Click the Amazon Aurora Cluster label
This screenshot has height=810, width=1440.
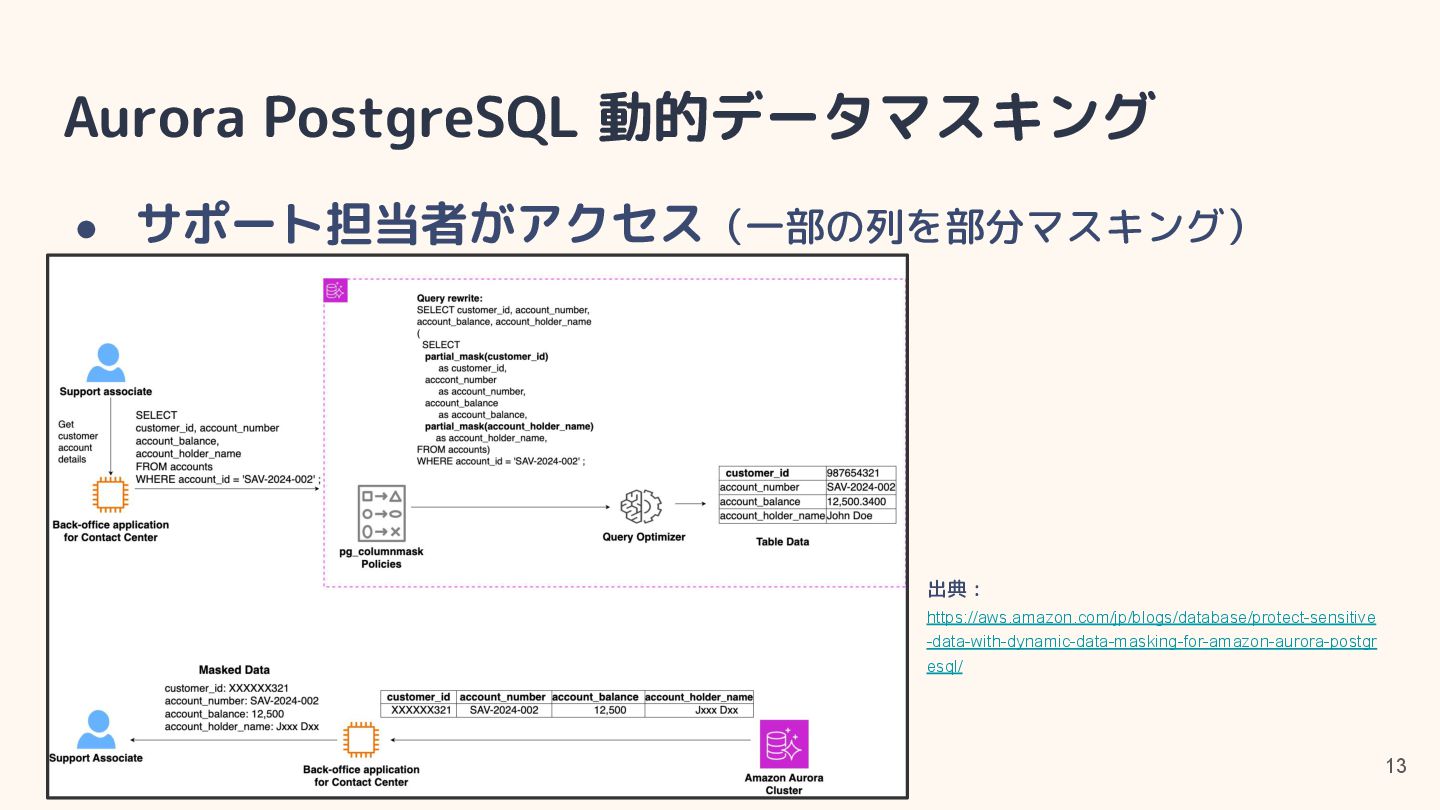784,784
